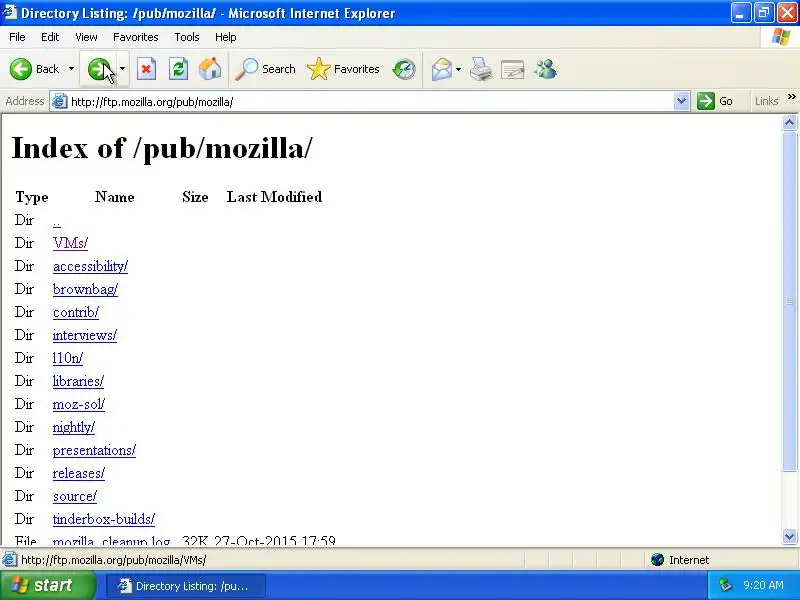Image resolution: width=800 pixels, height=600 pixels.
Task: Open the moz-sol/ directory link
Action: pyautogui.click(x=79, y=404)
